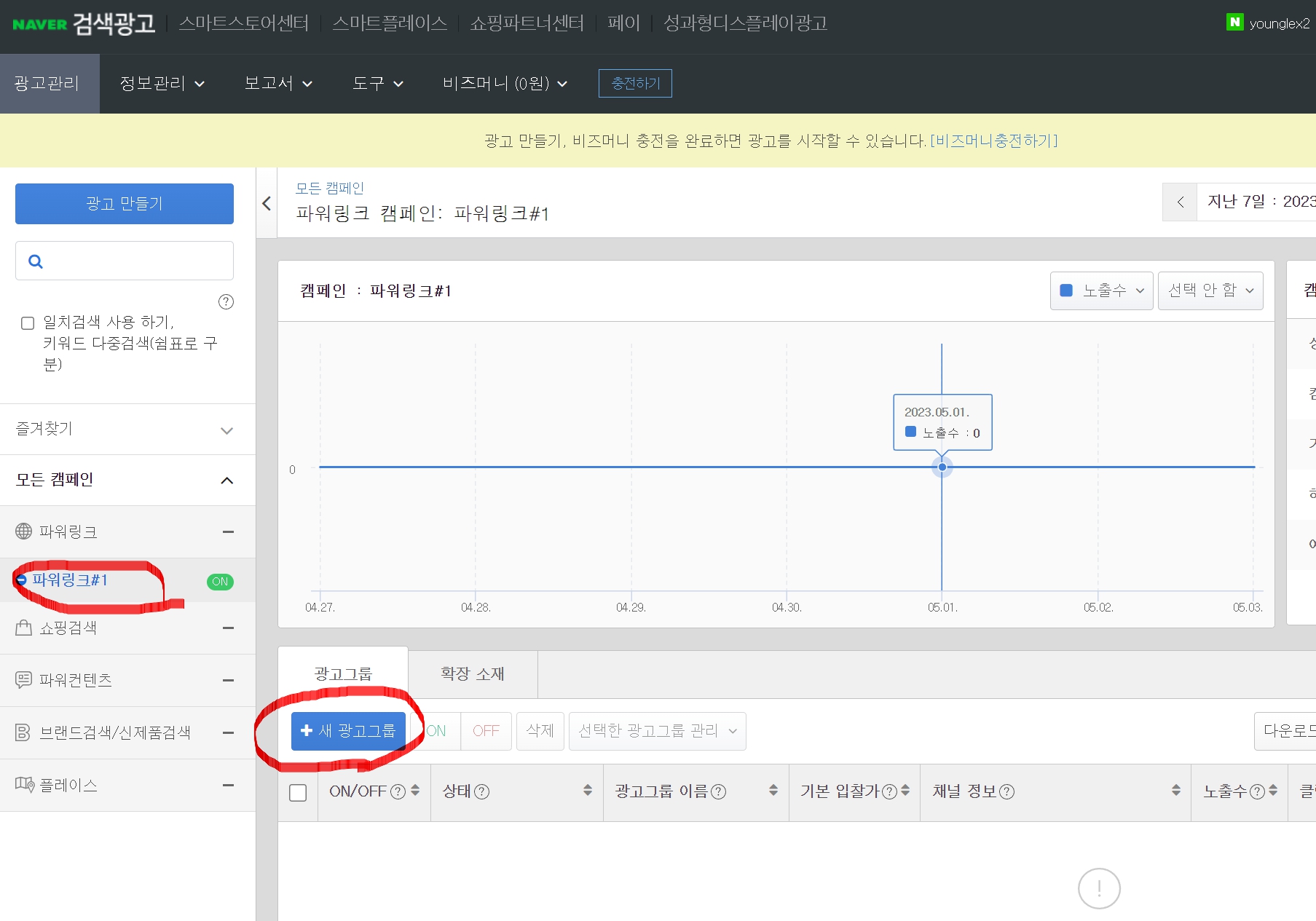Collapse the 파워링크 campaign type
The width and height of the screenshot is (1316, 921).
click(x=228, y=532)
